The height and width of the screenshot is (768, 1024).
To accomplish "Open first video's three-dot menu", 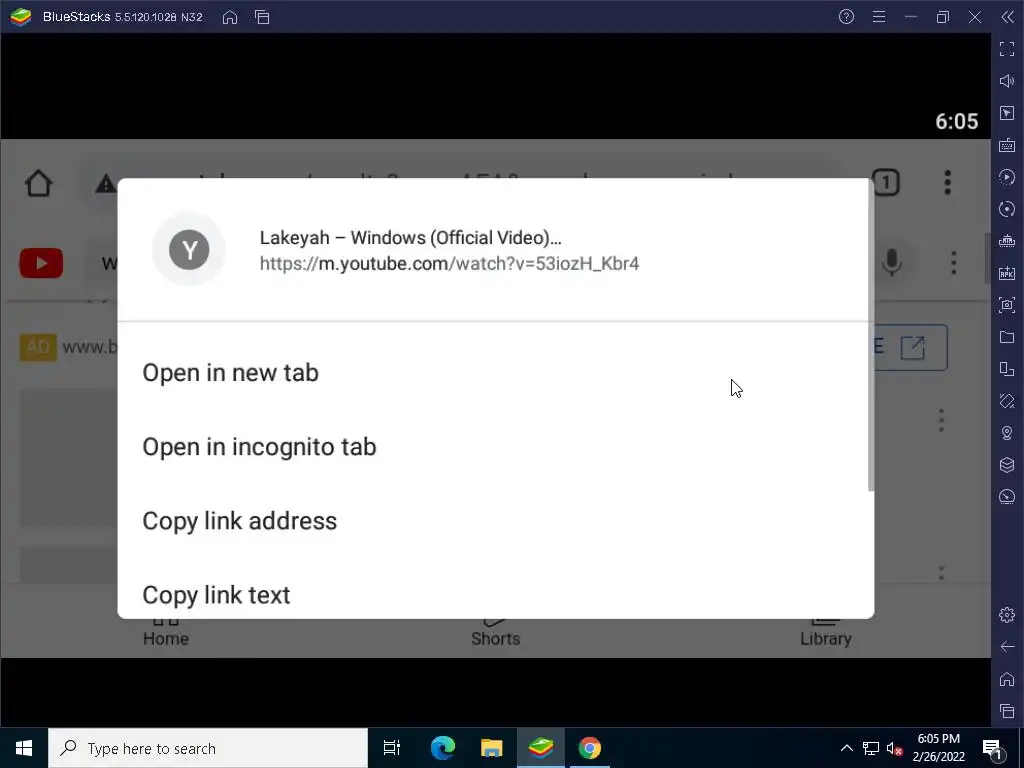I will (941, 421).
